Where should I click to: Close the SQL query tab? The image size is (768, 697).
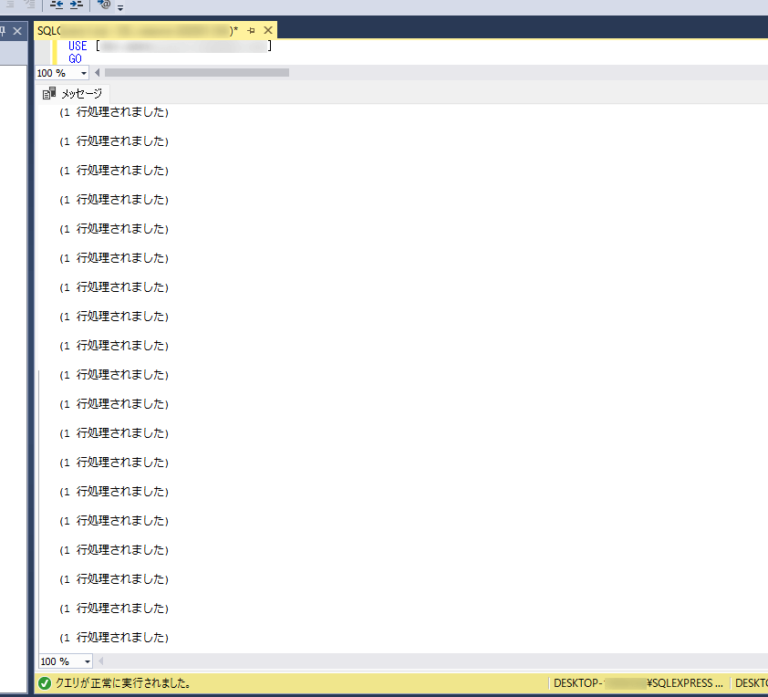click(x=268, y=30)
